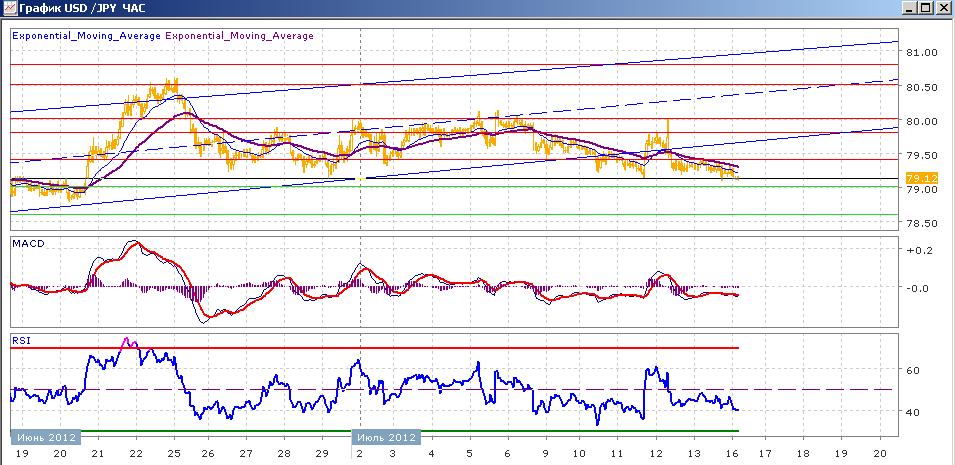Click date 9 on the time axis
This screenshot has height=465, width=955.
pyautogui.click(x=546, y=454)
